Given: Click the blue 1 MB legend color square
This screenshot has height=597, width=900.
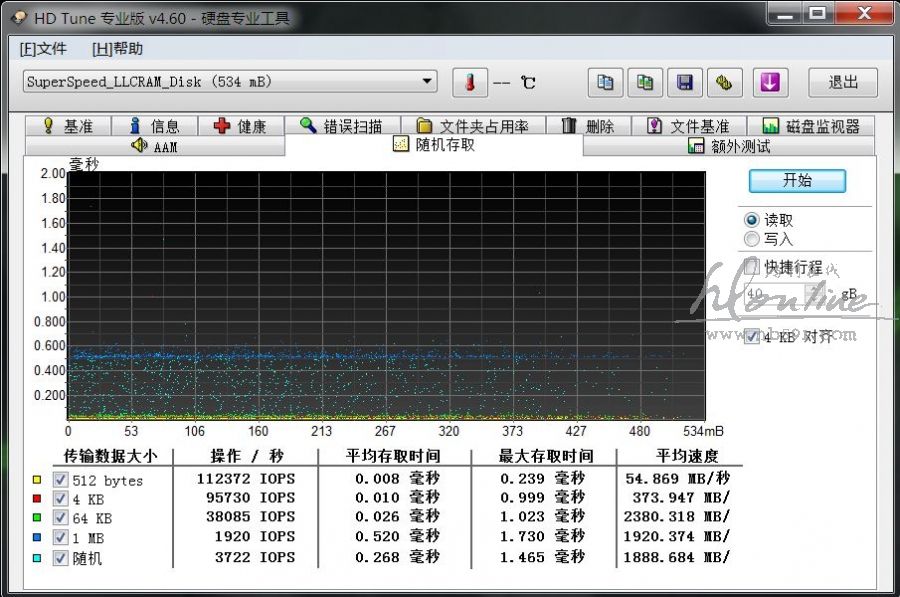Looking at the screenshot, I should tap(37, 538).
